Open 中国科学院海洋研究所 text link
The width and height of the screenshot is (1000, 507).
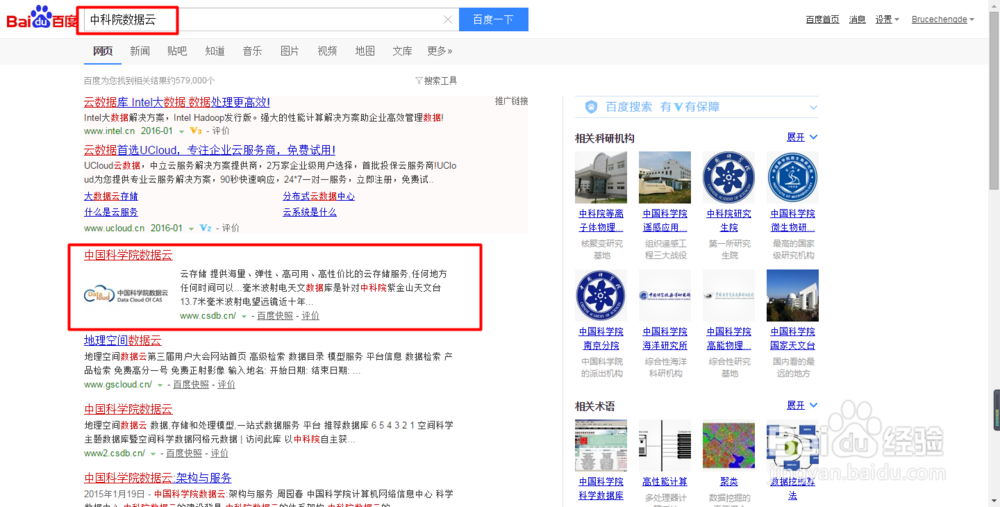[665, 339]
